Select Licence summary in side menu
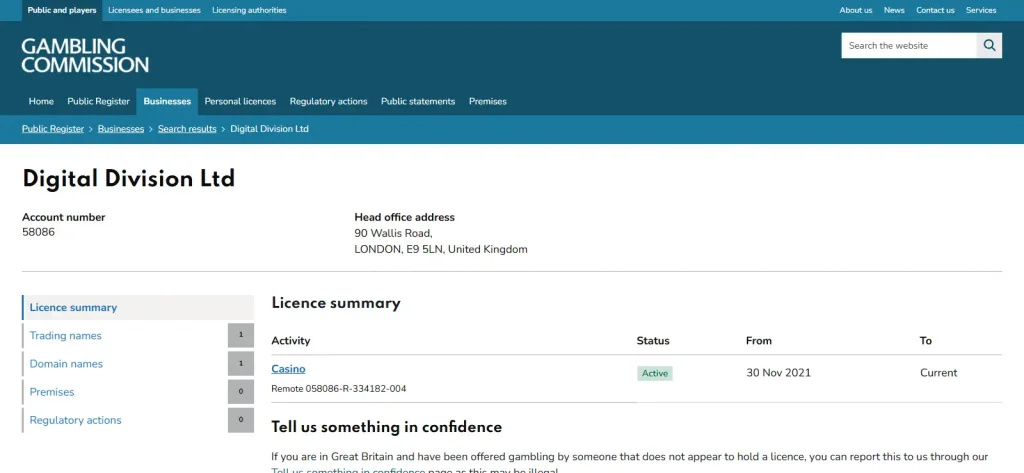This screenshot has width=1024, height=473. point(138,308)
